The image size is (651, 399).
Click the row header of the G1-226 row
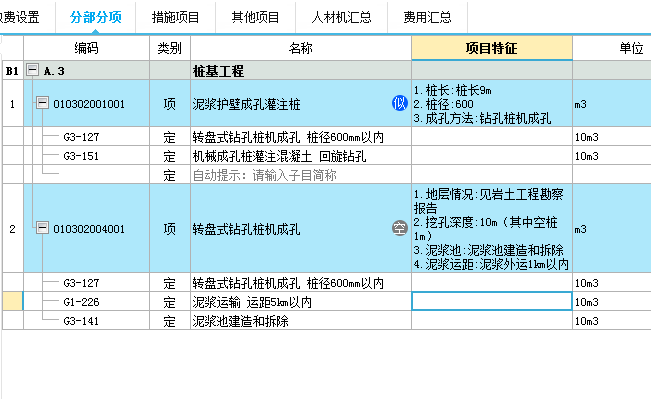12,301
